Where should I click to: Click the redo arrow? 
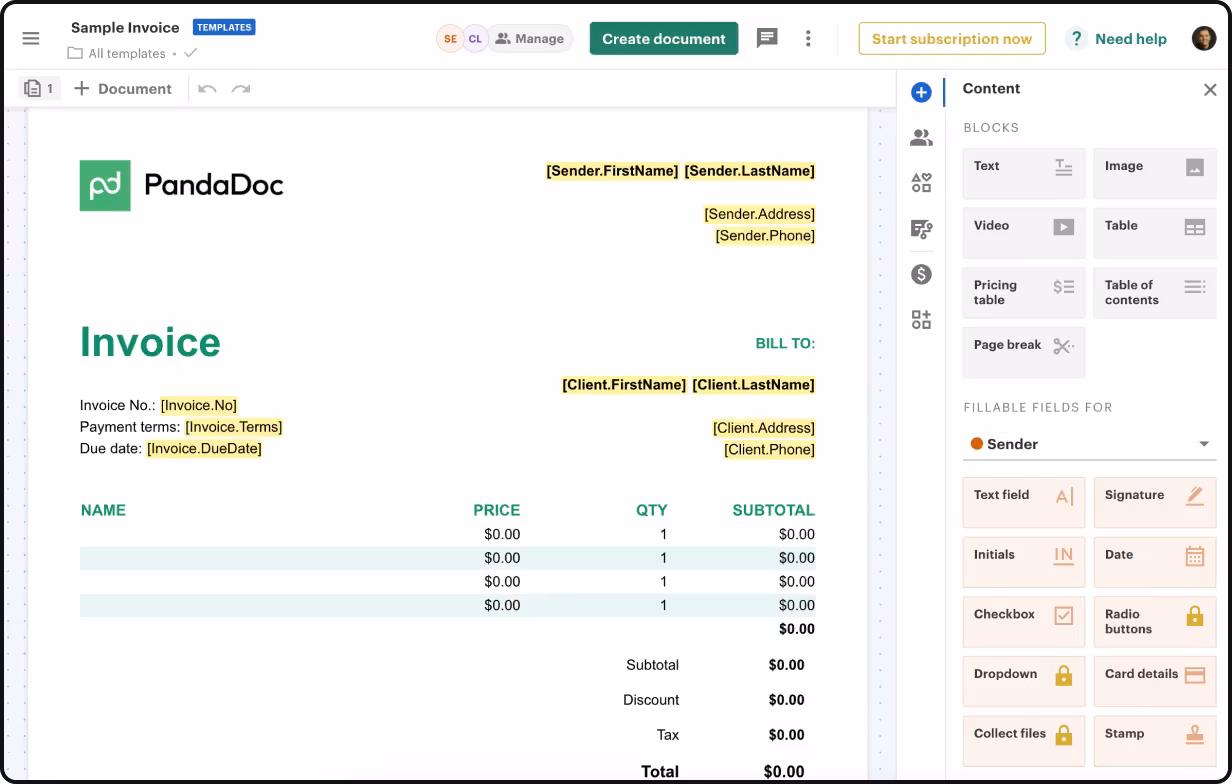point(241,89)
